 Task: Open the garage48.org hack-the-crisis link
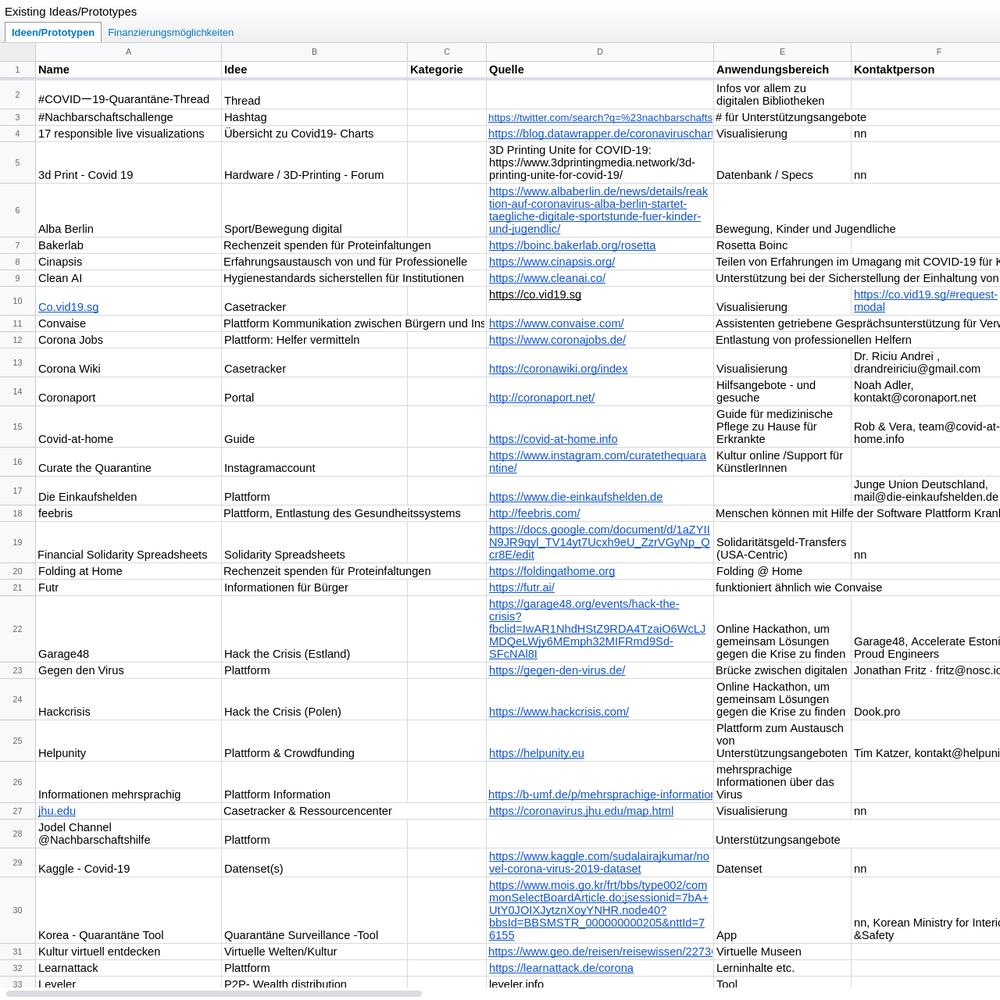[x=597, y=629]
